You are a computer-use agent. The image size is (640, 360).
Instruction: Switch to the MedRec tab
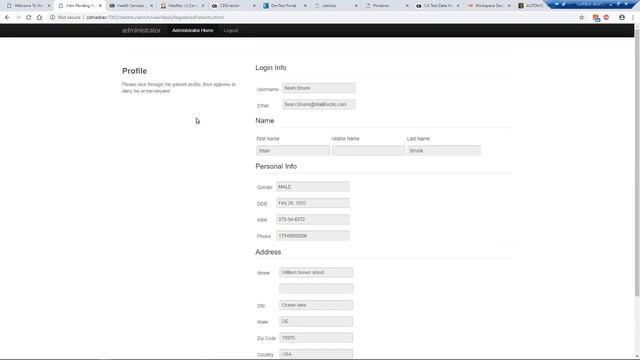click(x=182, y=6)
